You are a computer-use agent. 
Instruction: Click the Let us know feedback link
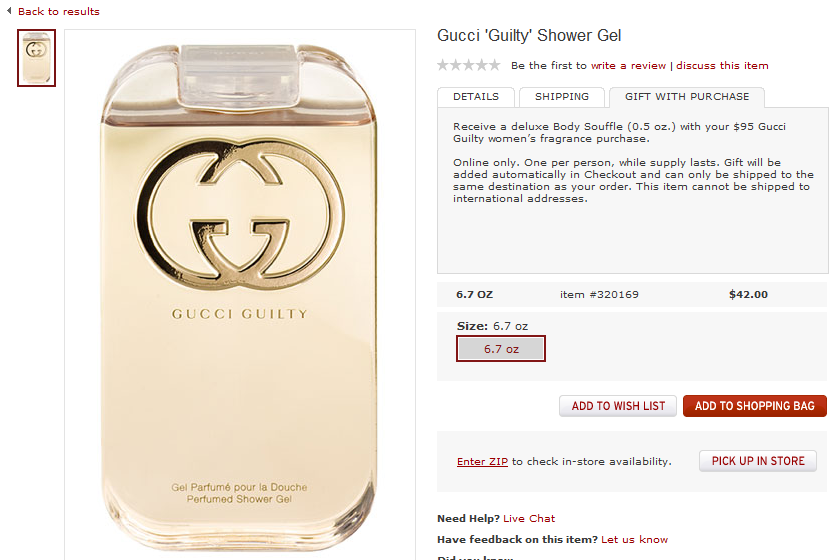634,539
